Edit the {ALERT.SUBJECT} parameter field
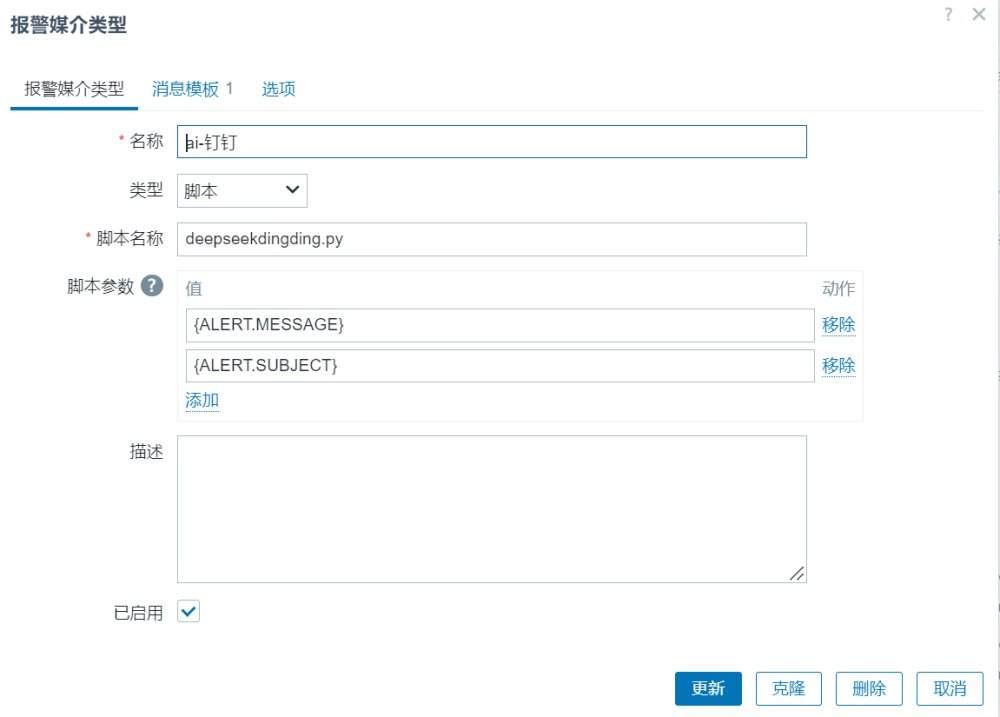 tap(500, 366)
